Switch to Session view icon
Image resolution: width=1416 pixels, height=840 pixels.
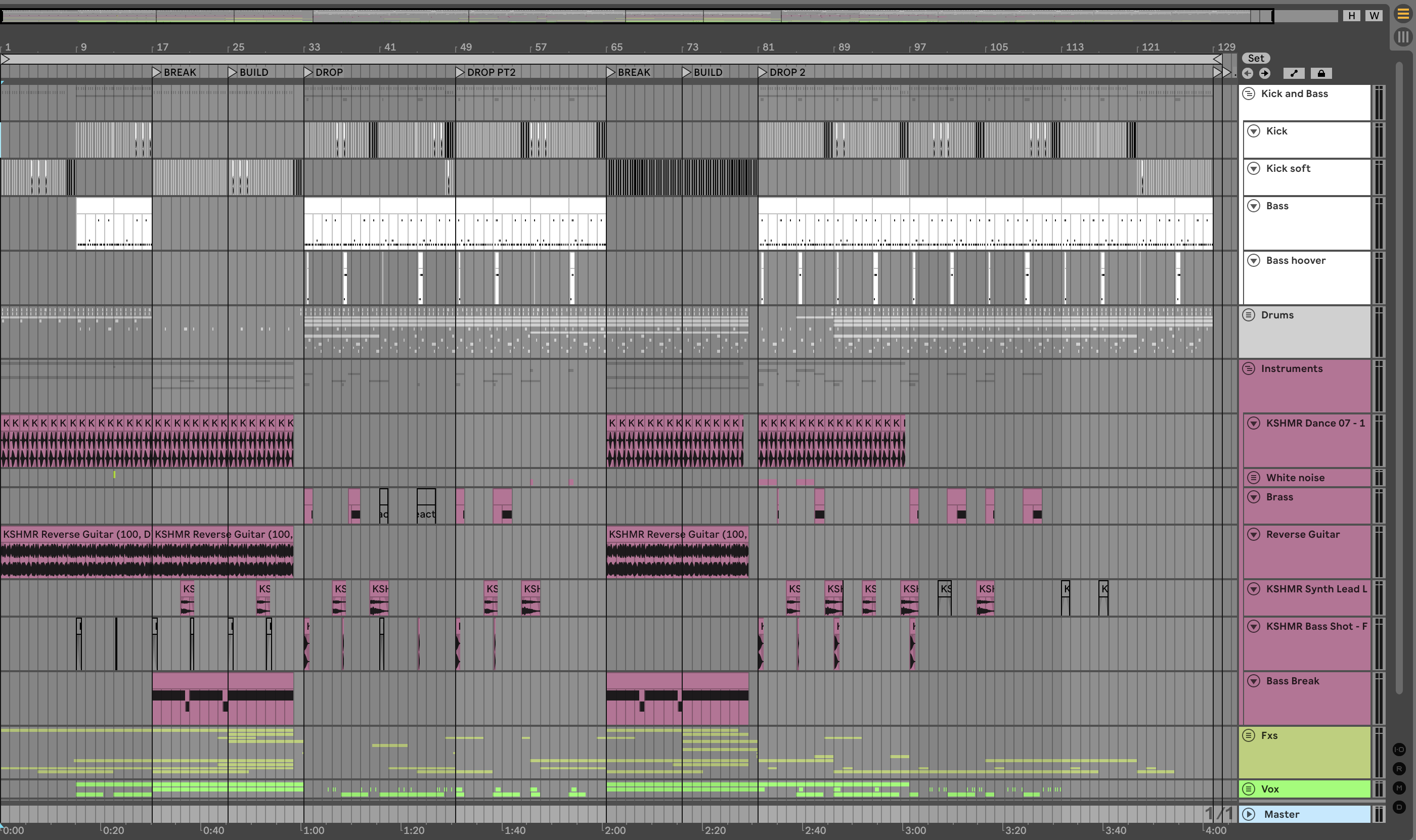click(1402, 37)
